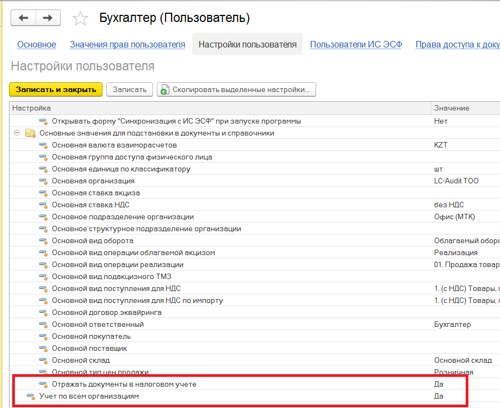
Task: Open Значения прав пользователя tab
Action: click(x=127, y=44)
